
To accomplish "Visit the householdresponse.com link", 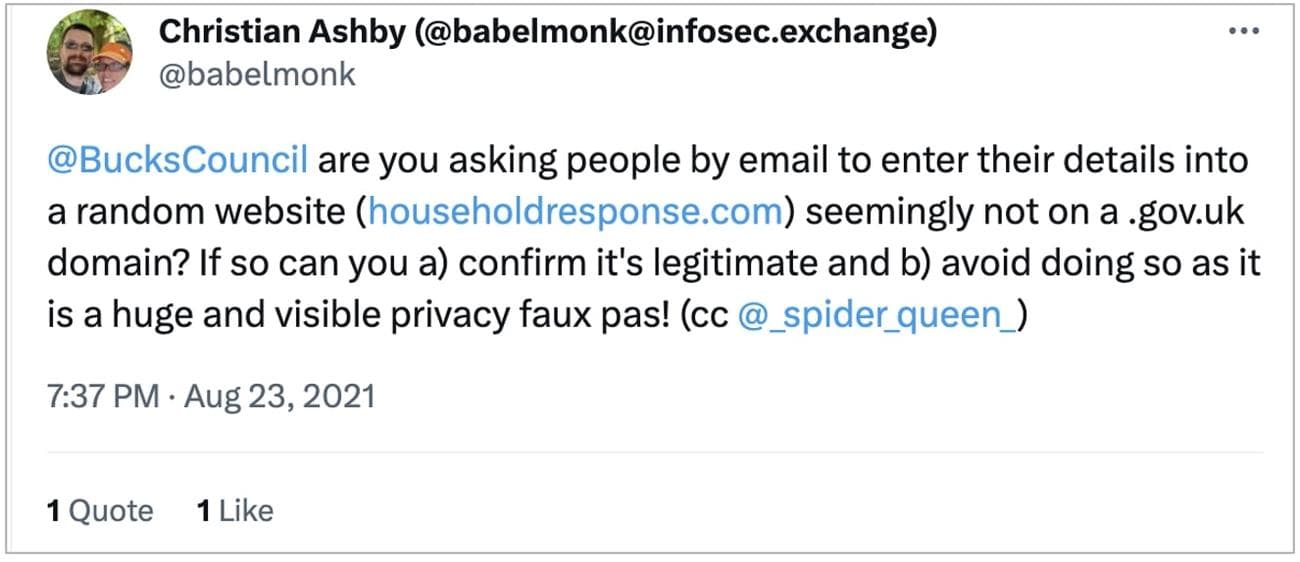I will click(x=574, y=212).
